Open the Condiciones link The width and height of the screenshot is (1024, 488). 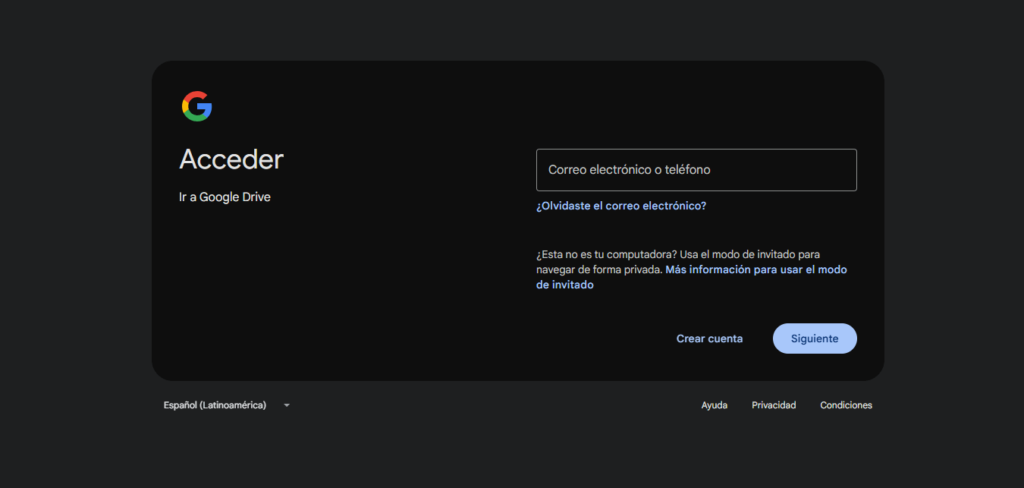pos(846,405)
